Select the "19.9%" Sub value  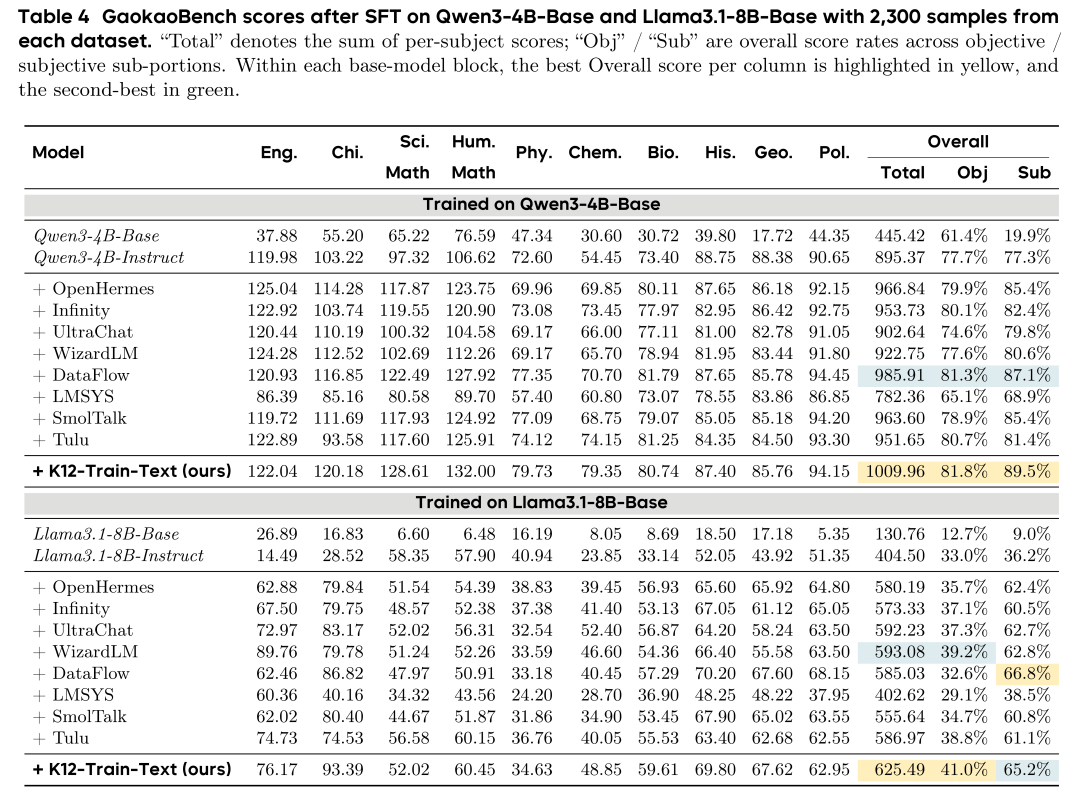pyautogui.click(x=1027, y=236)
